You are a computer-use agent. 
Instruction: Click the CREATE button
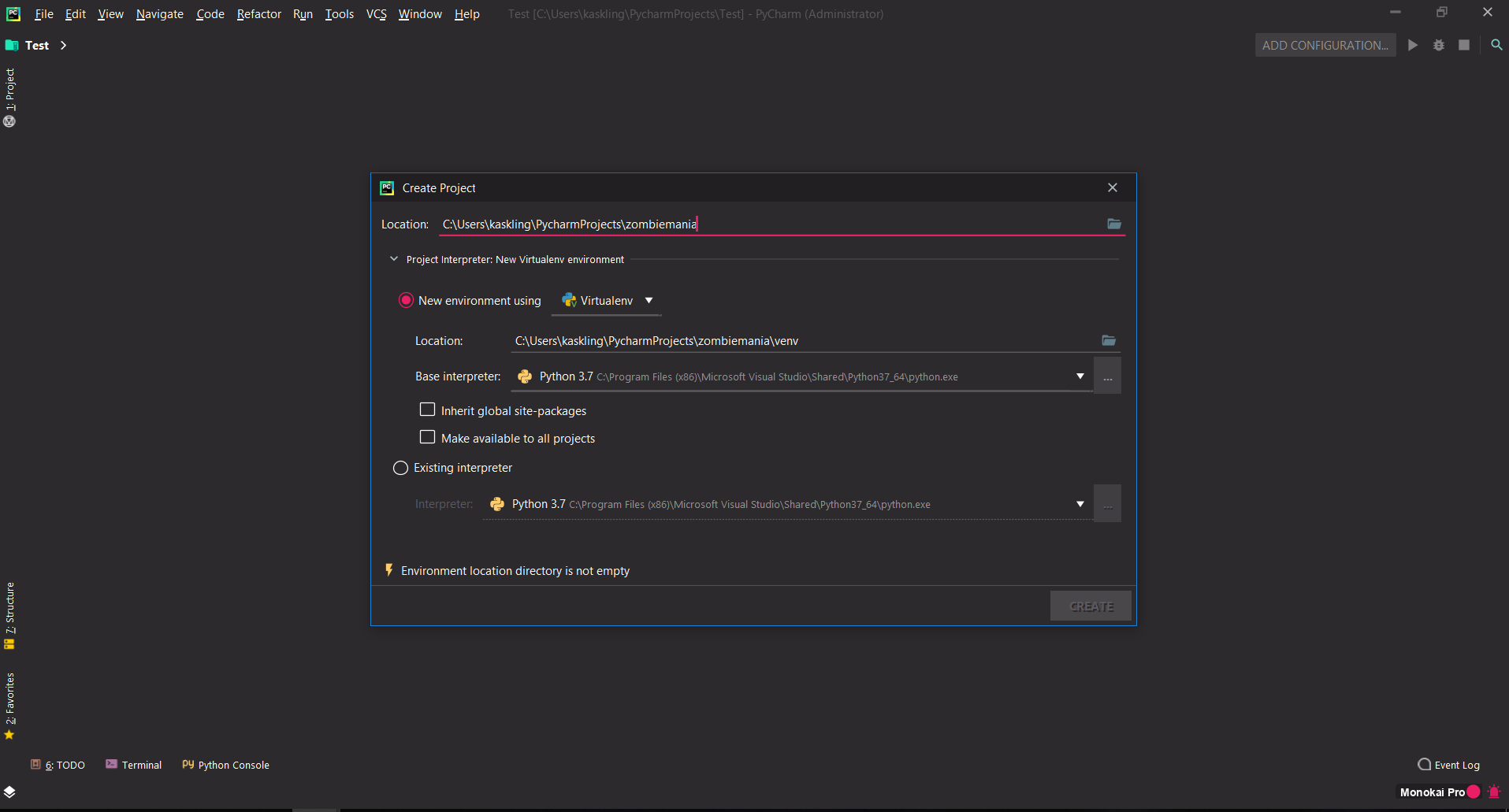pos(1090,606)
